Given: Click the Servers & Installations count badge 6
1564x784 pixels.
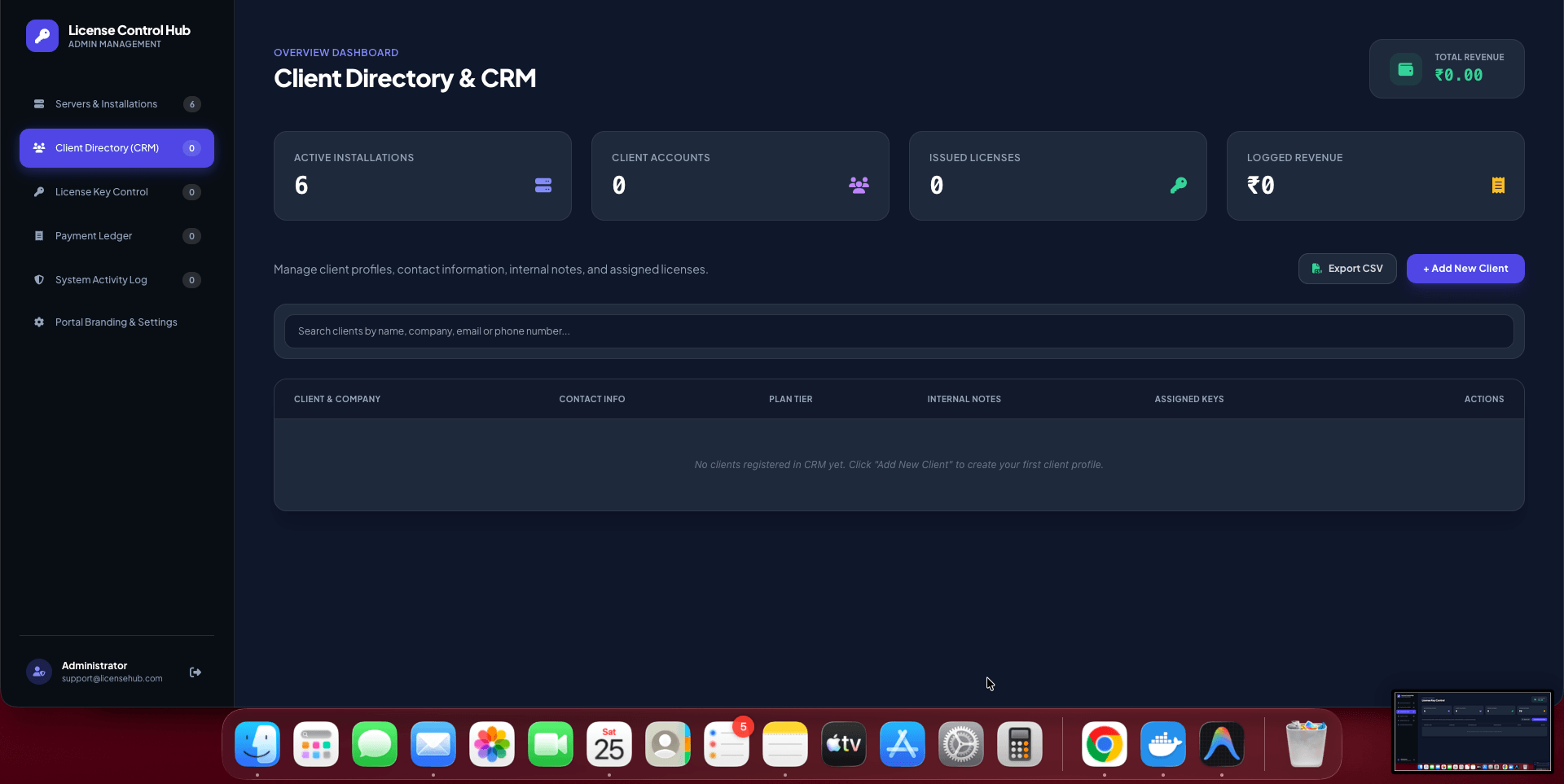Looking at the screenshot, I should (192, 104).
